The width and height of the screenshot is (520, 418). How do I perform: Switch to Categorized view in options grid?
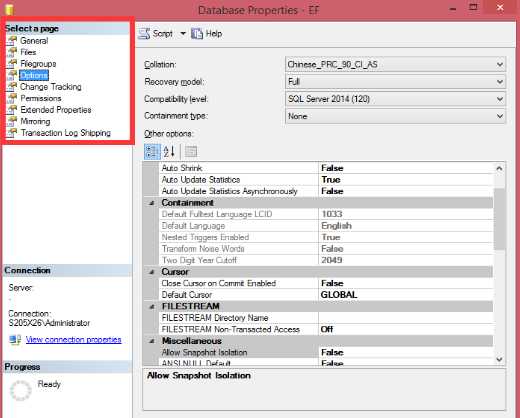pyautogui.click(x=152, y=152)
